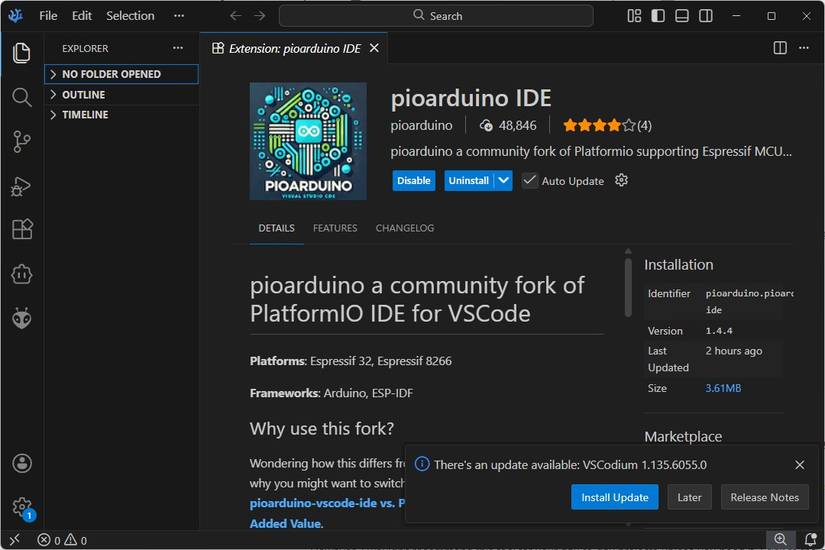Go back with the left arrow
The width and height of the screenshot is (825, 550).
click(235, 16)
